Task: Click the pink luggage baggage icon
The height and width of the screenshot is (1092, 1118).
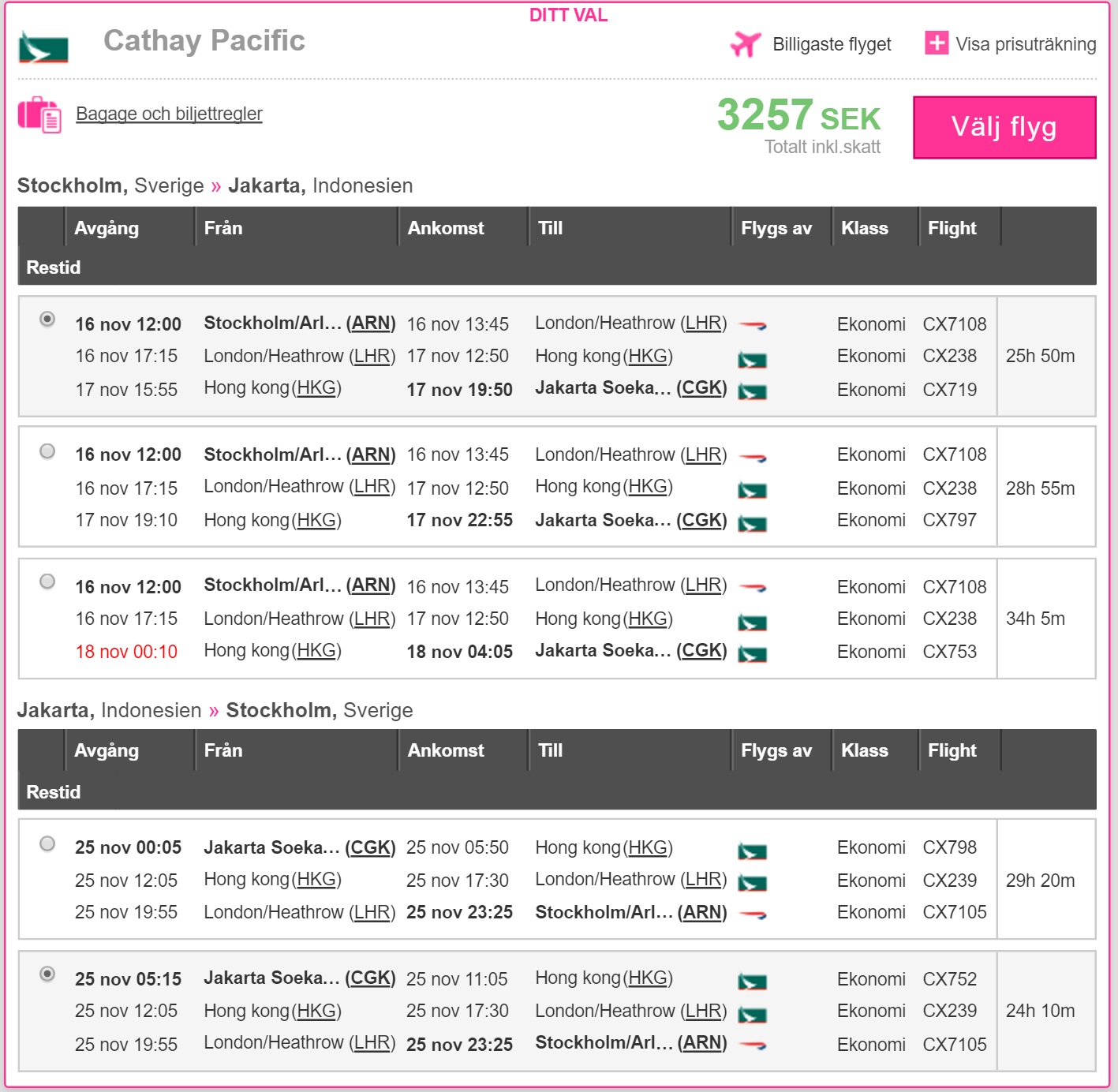Action: [x=39, y=114]
